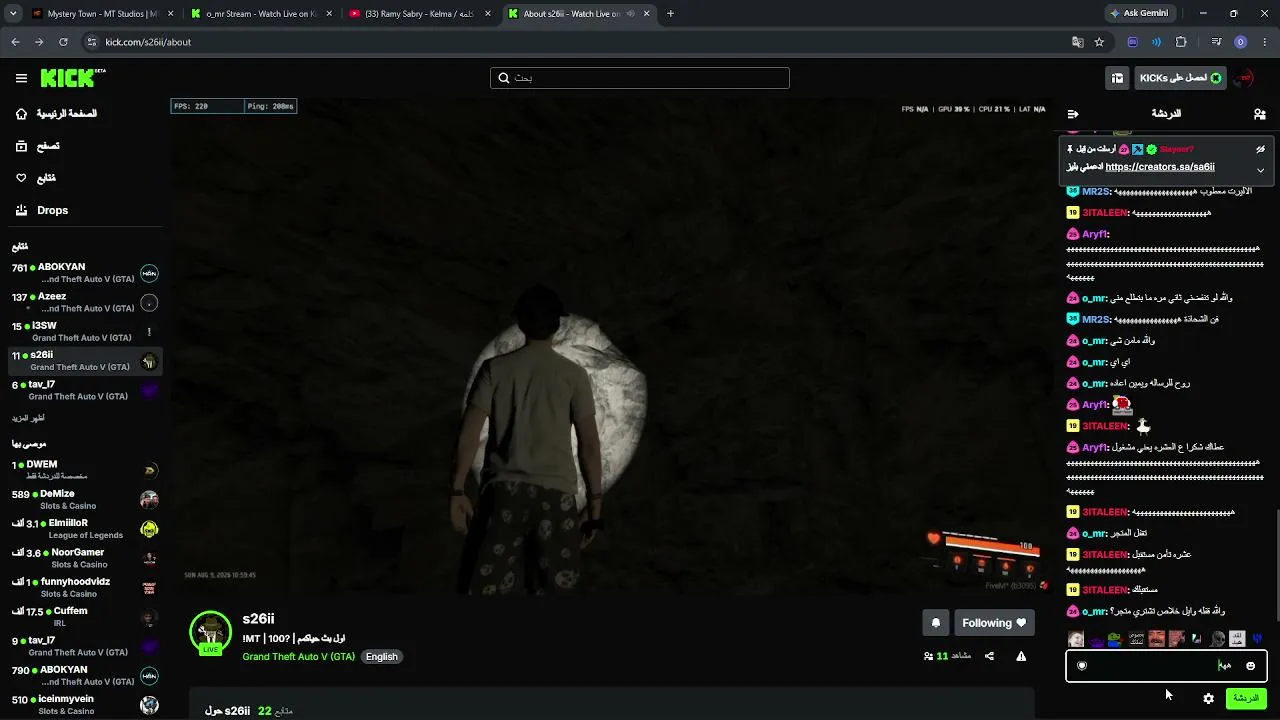Show the chat viewers list icon
Image resolution: width=1280 pixels, height=720 pixels.
click(x=1259, y=114)
